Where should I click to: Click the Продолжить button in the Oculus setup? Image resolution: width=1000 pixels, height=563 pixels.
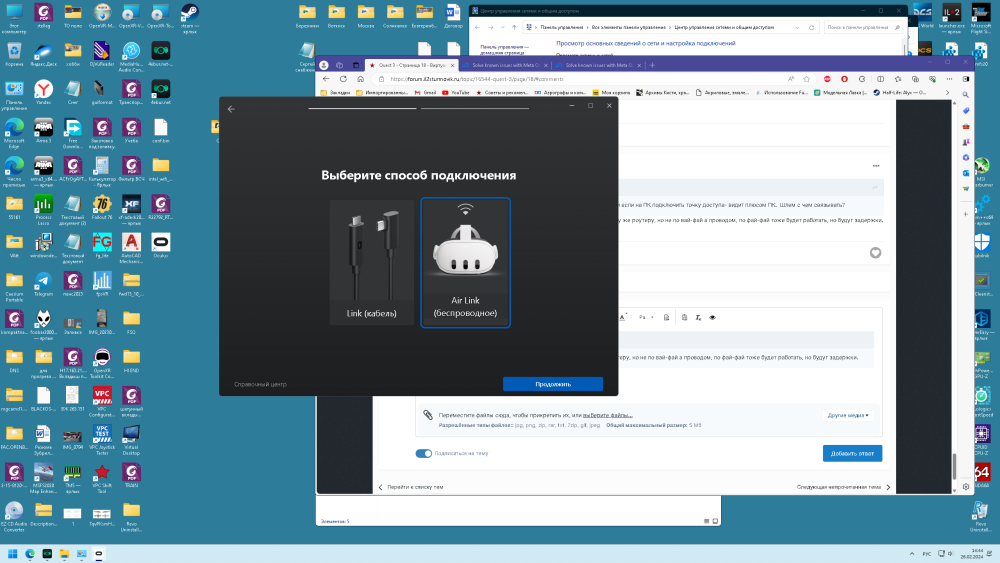[x=552, y=384]
